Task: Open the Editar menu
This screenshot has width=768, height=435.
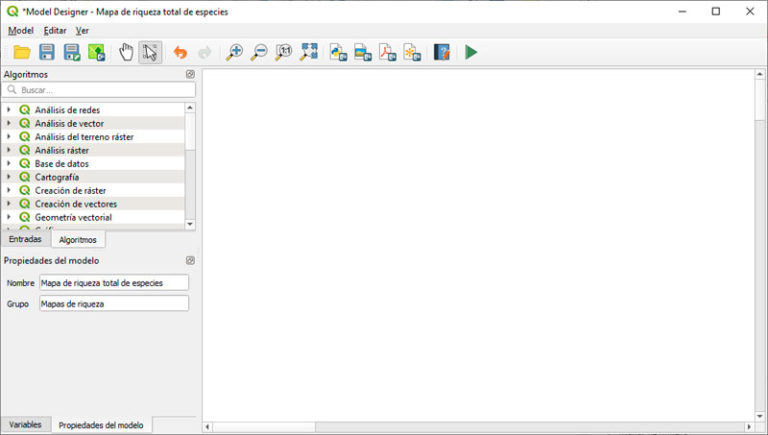Action: click(55, 30)
